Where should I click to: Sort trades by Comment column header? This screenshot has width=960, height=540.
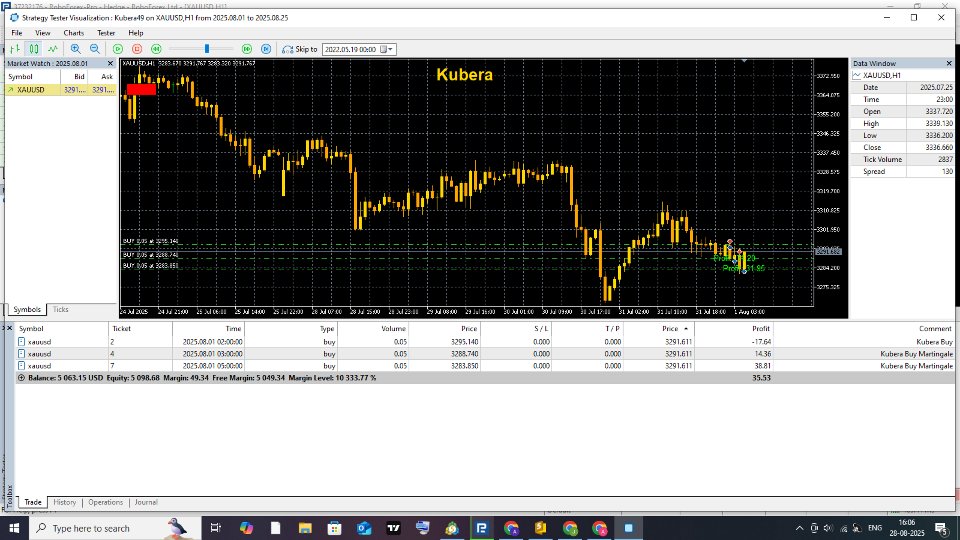pos(864,329)
